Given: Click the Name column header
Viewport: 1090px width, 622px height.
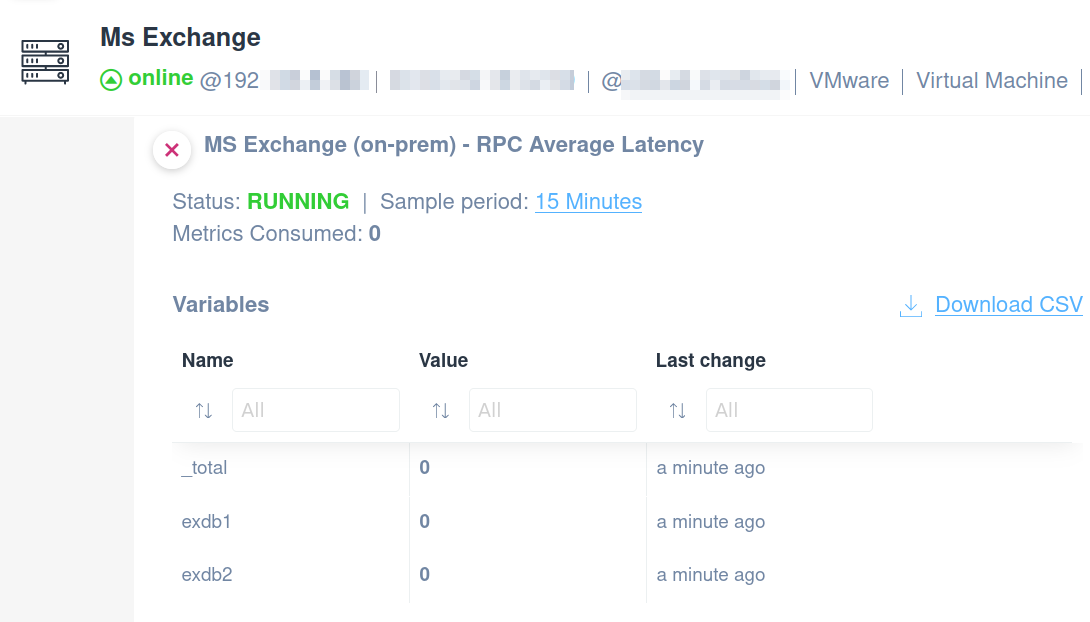Looking at the screenshot, I should [207, 360].
